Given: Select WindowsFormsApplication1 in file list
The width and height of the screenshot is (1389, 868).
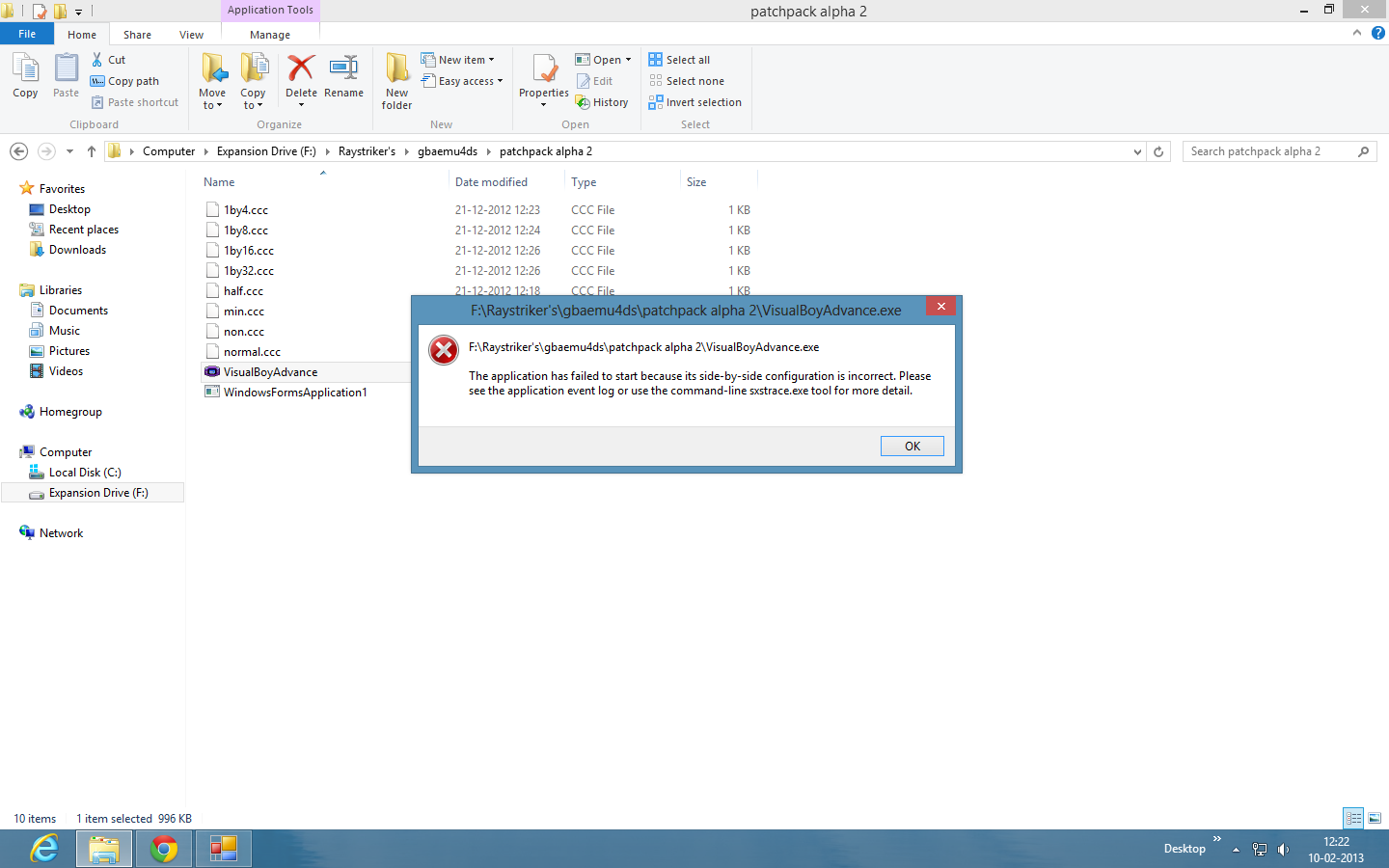Looking at the screenshot, I should (295, 392).
